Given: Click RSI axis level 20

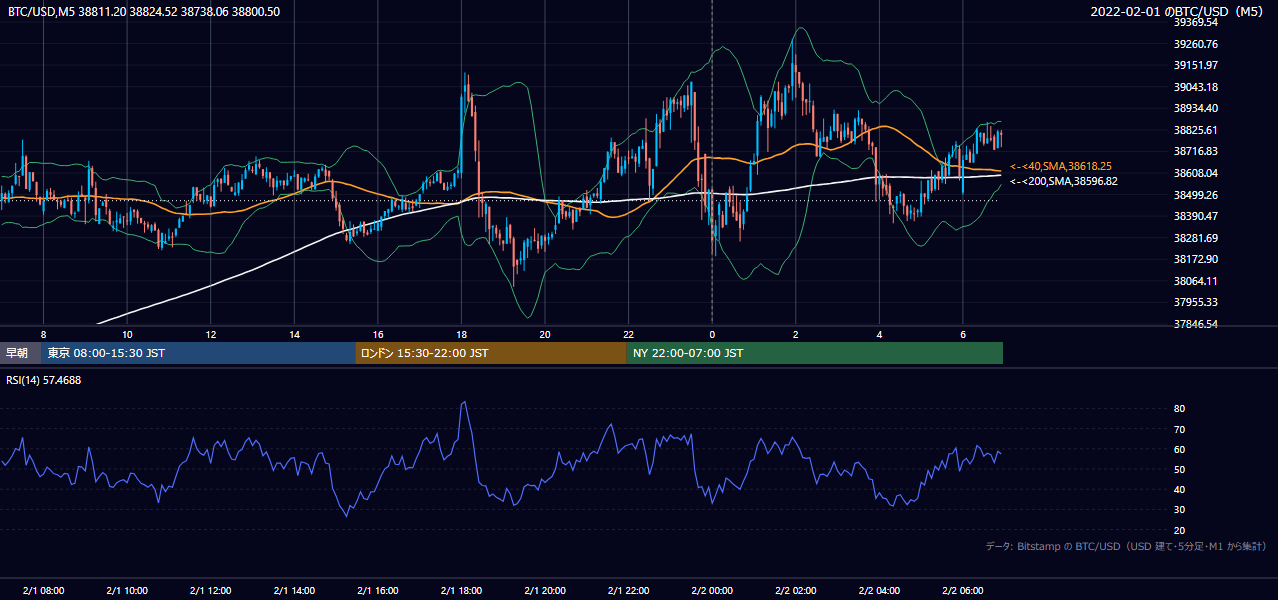Looking at the screenshot, I should tap(1179, 530).
